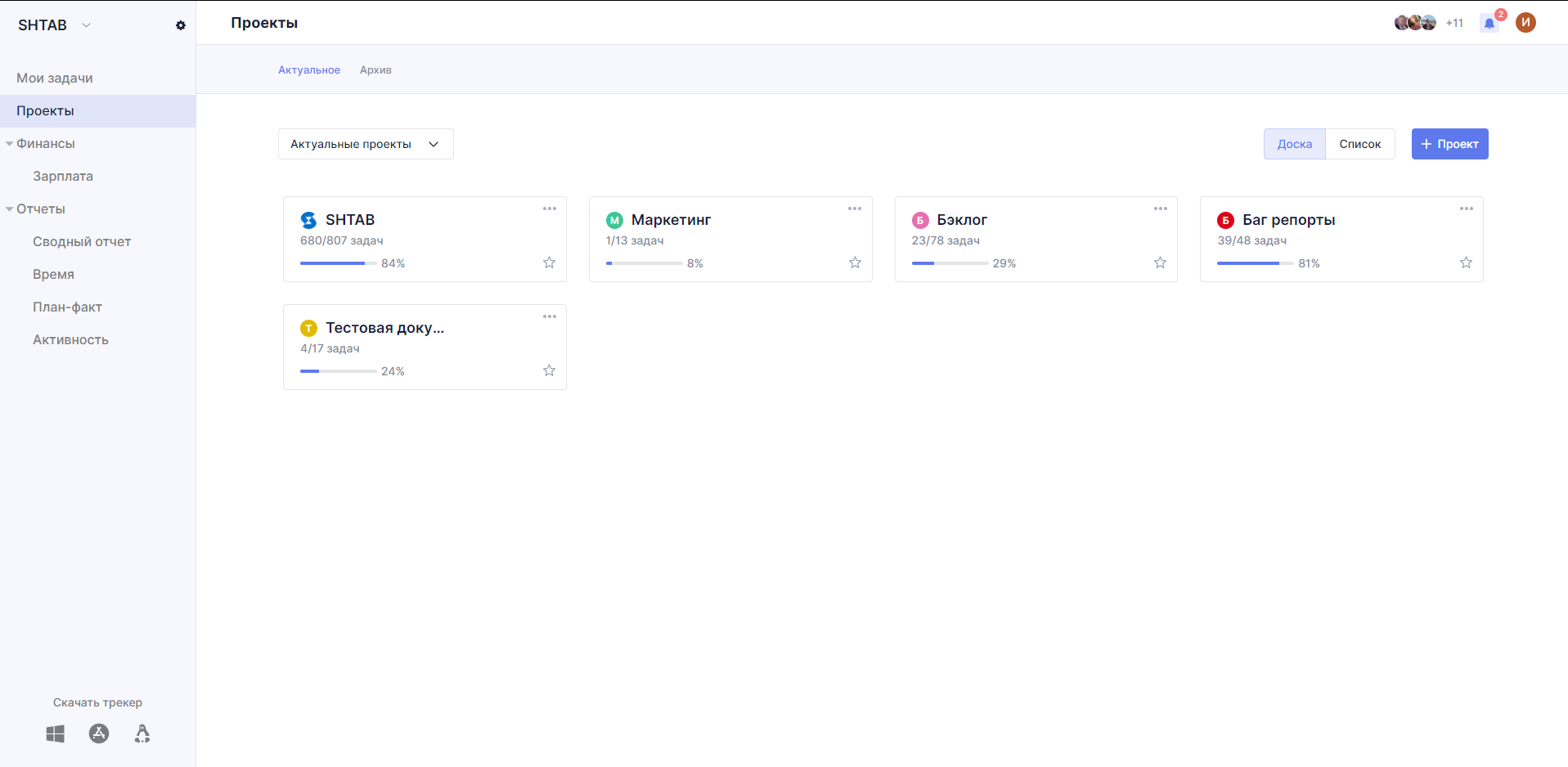Viewport: 1568px width, 767px height.
Task: Collapse the Отчеты section
Action: 9,209
